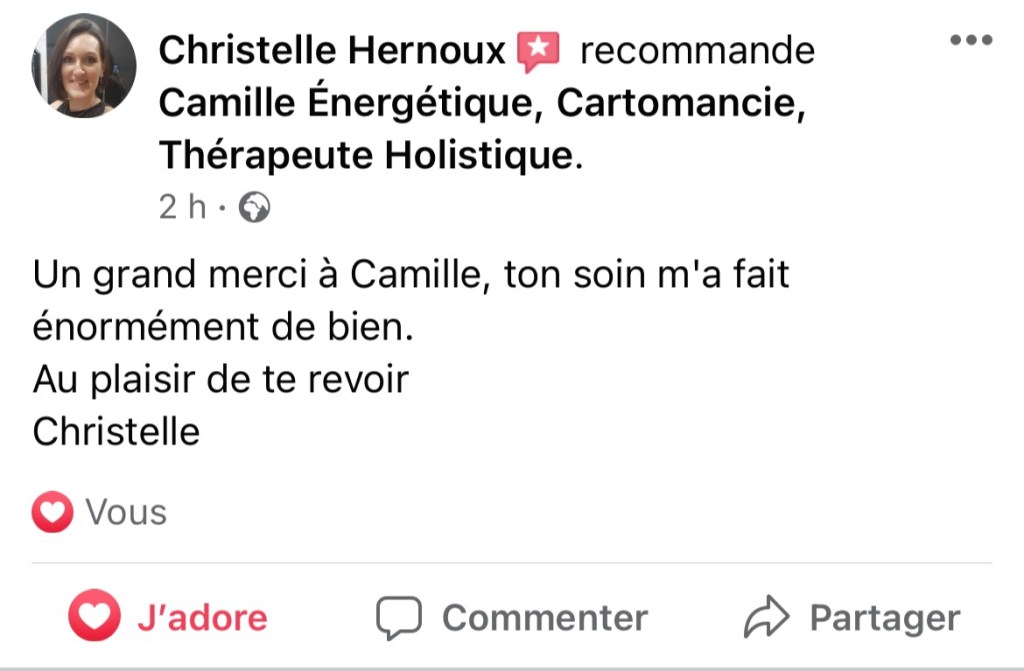The height and width of the screenshot is (671, 1024).
Task: Open the reactions list by clicking "Vous"
Action: tap(126, 513)
